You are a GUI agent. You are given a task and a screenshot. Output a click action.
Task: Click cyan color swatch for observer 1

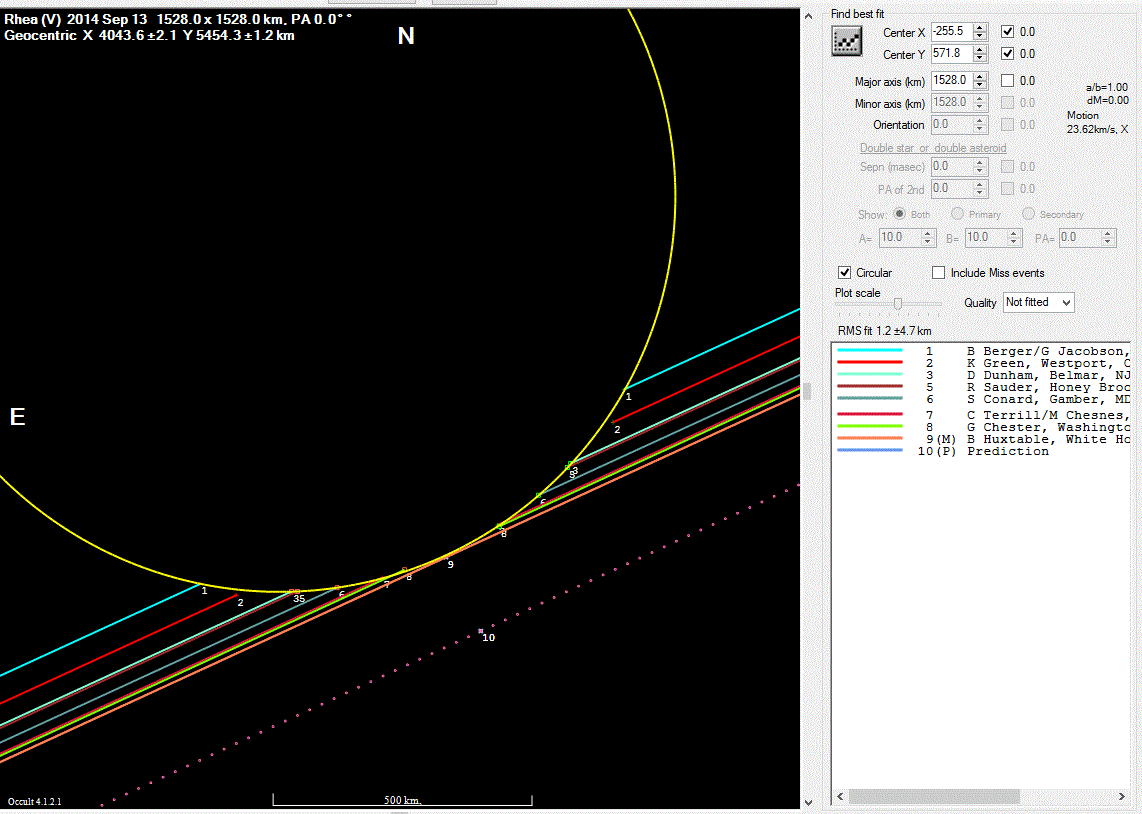click(x=870, y=350)
